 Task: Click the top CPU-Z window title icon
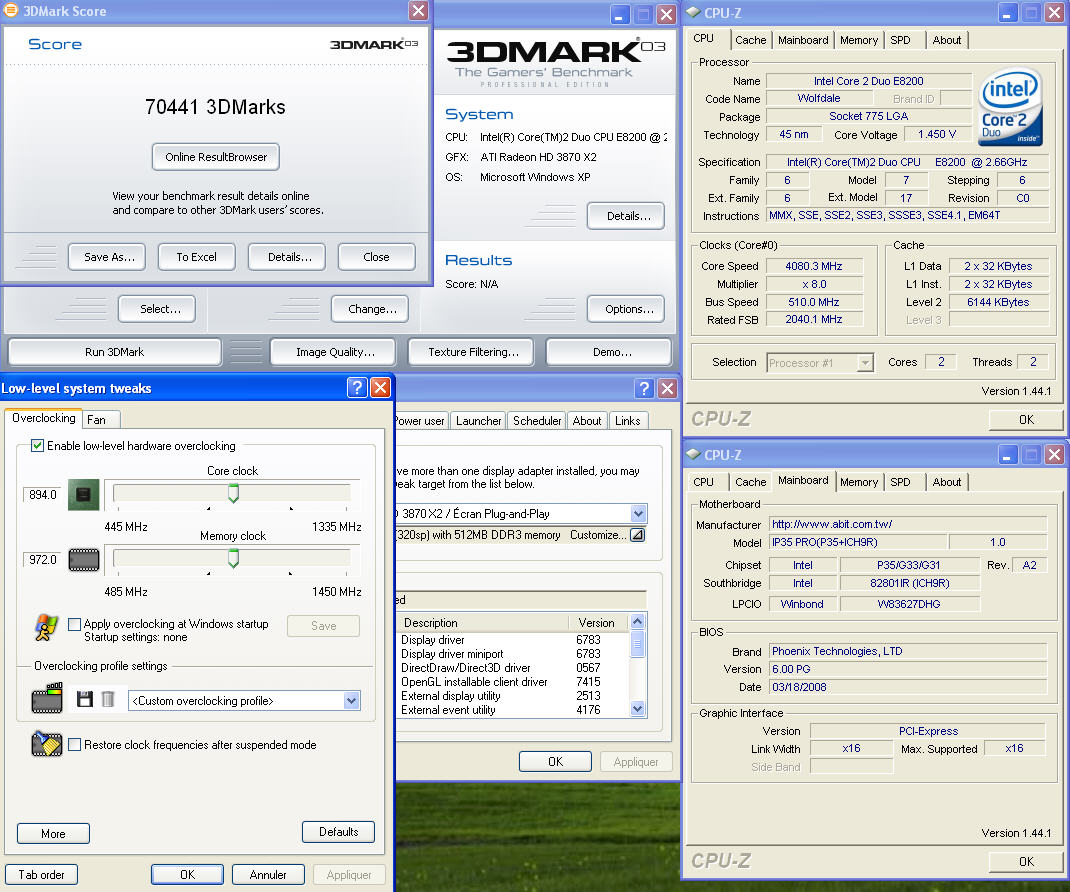coord(693,12)
